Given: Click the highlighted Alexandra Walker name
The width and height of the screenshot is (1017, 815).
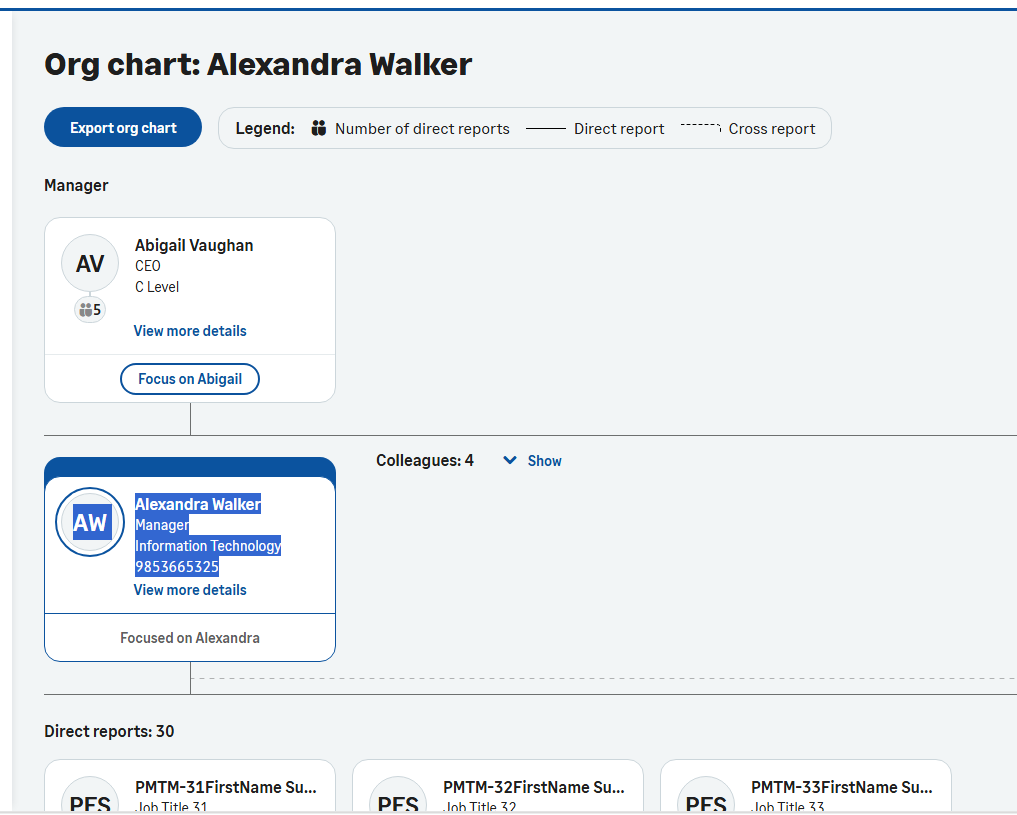Looking at the screenshot, I should click(x=198, y=504).
